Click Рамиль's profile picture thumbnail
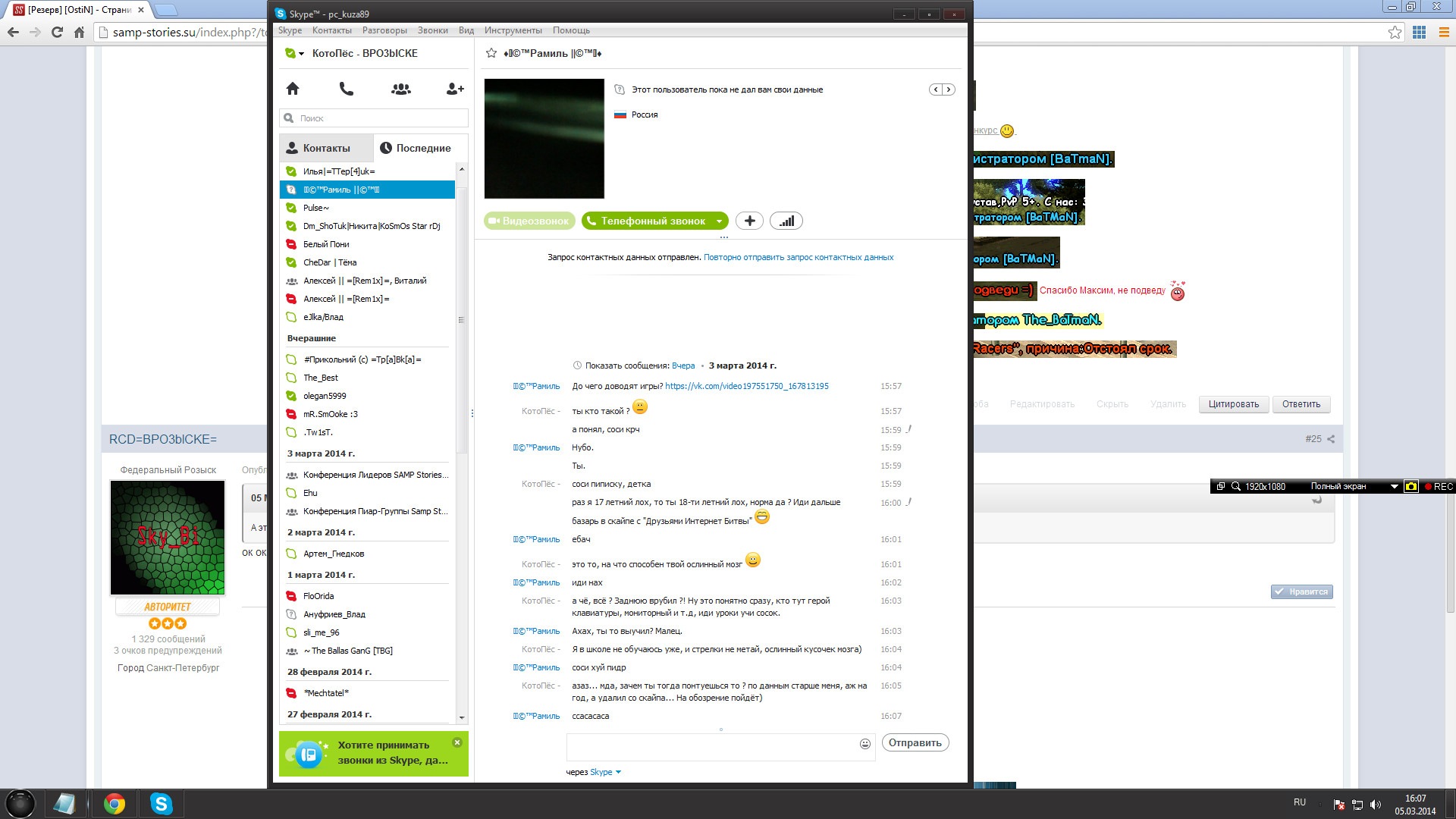Viewport: 1456px width, 819px height. point(544,139)
